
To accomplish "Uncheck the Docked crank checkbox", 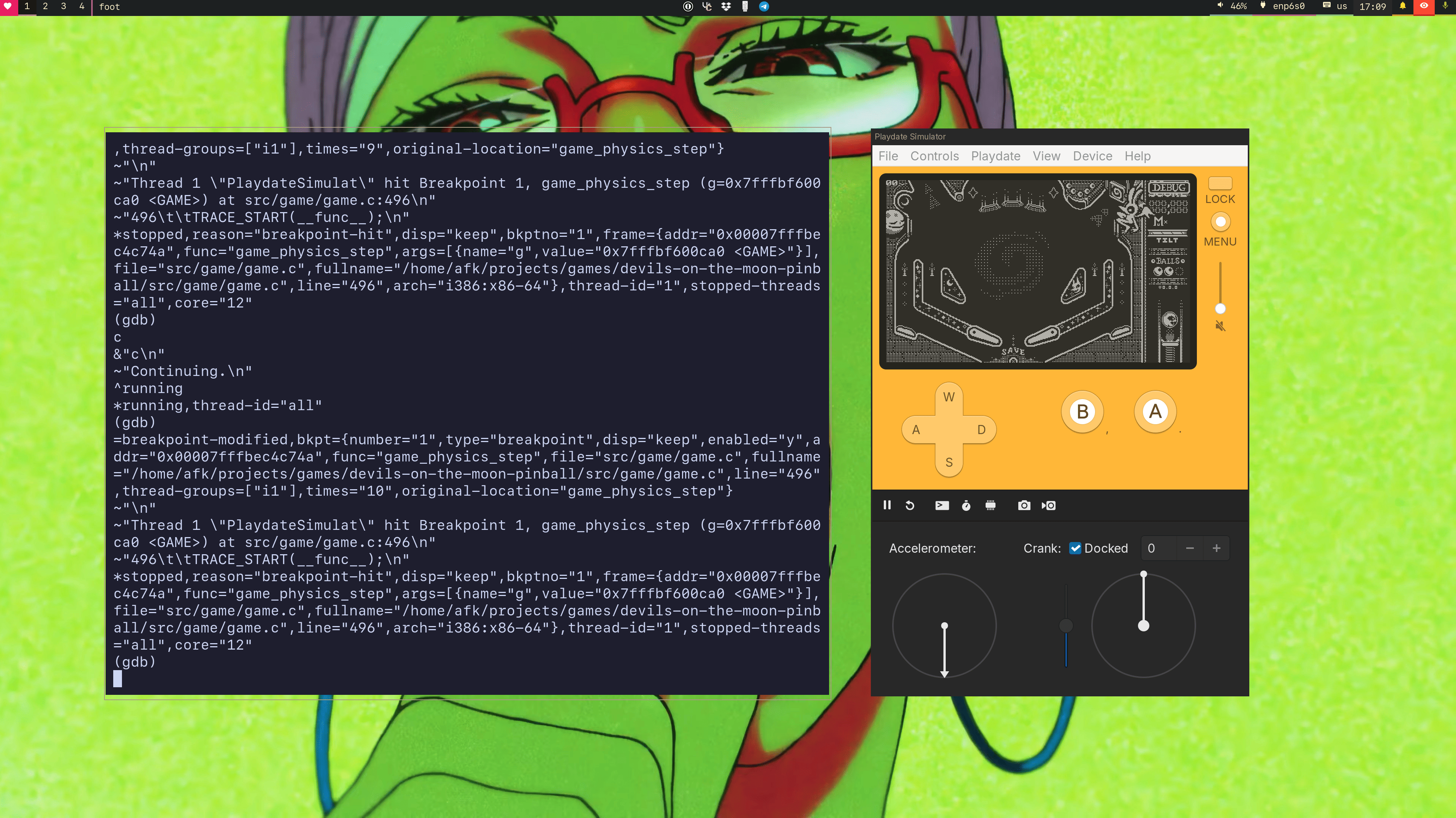I will 1075,548.
